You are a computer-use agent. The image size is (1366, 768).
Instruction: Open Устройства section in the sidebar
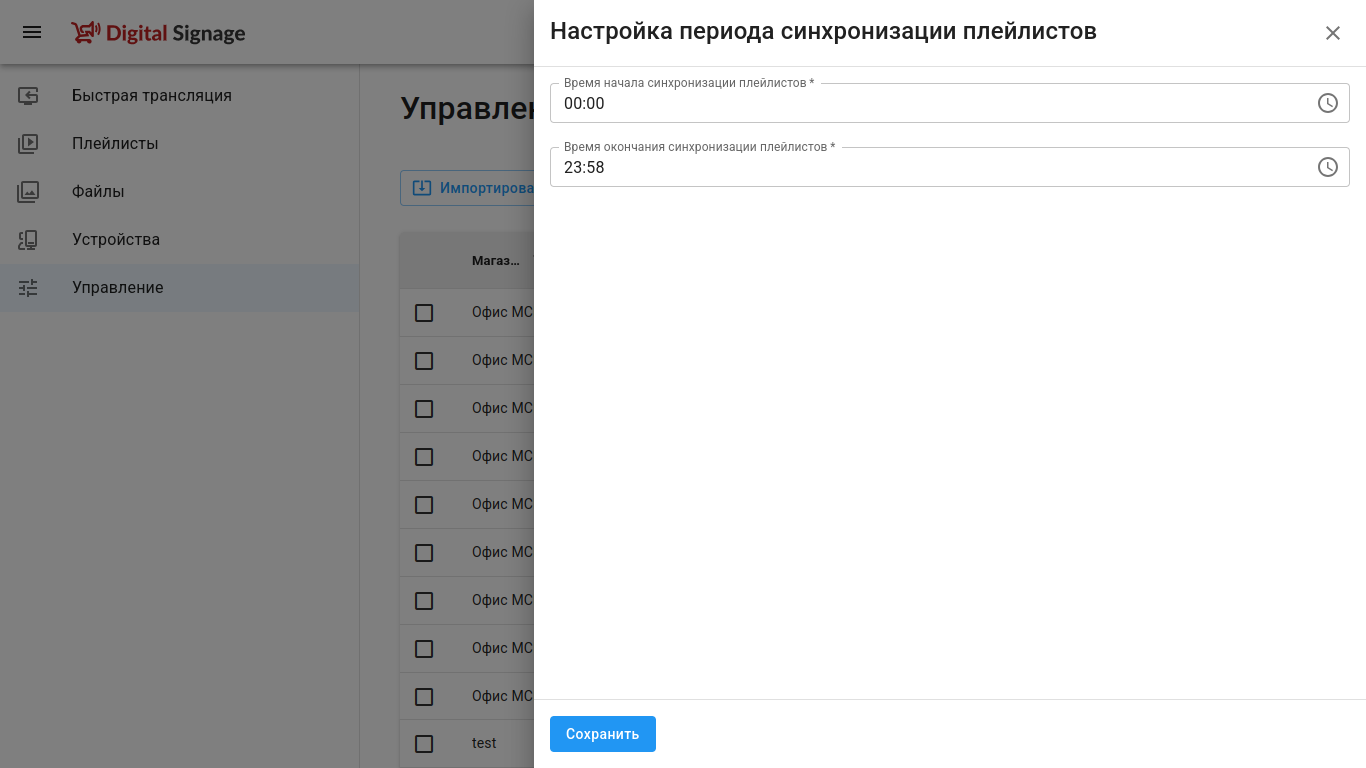pyautogui.click(x=116, y=240)
